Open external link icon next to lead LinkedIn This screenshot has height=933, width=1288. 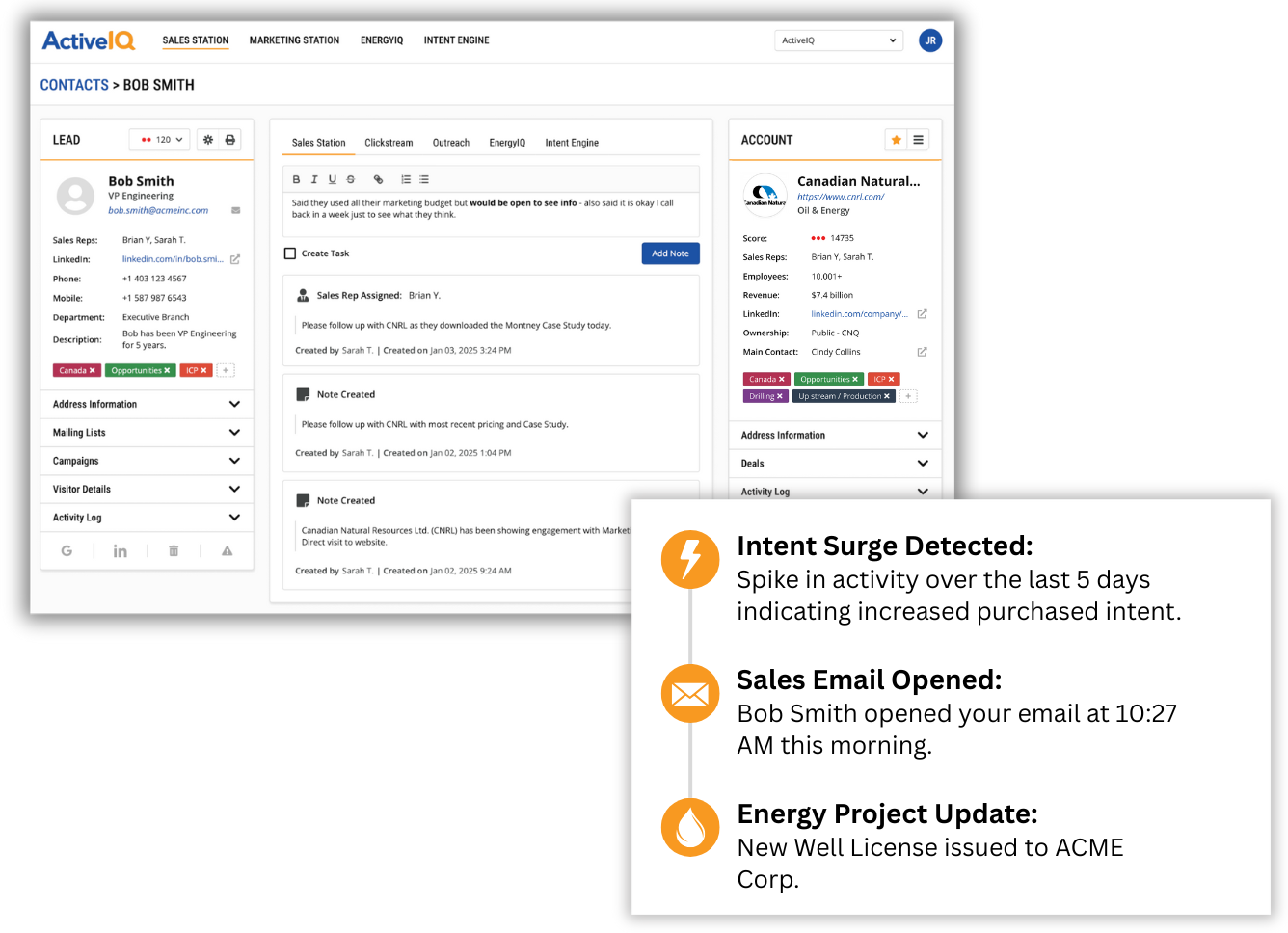[235, 259]
